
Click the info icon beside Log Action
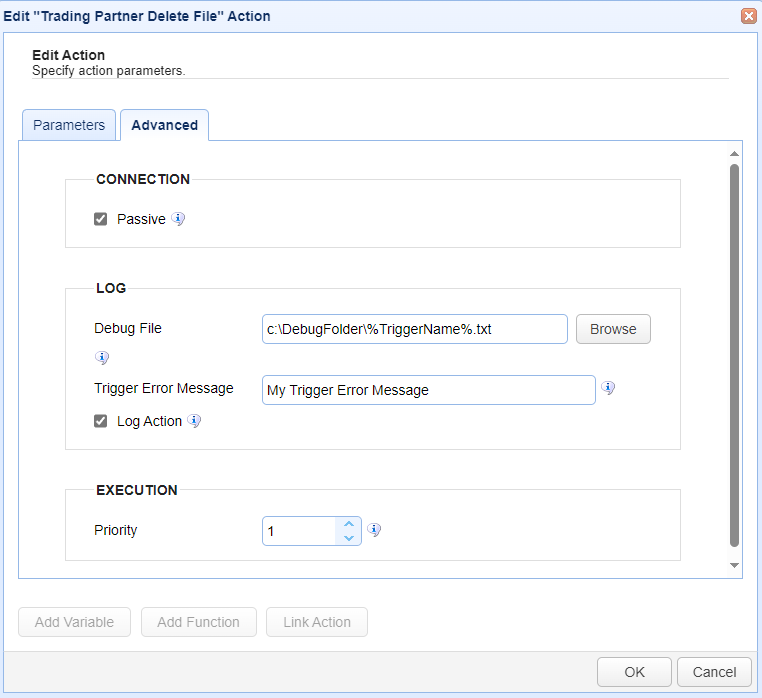[x=194, y=421]
